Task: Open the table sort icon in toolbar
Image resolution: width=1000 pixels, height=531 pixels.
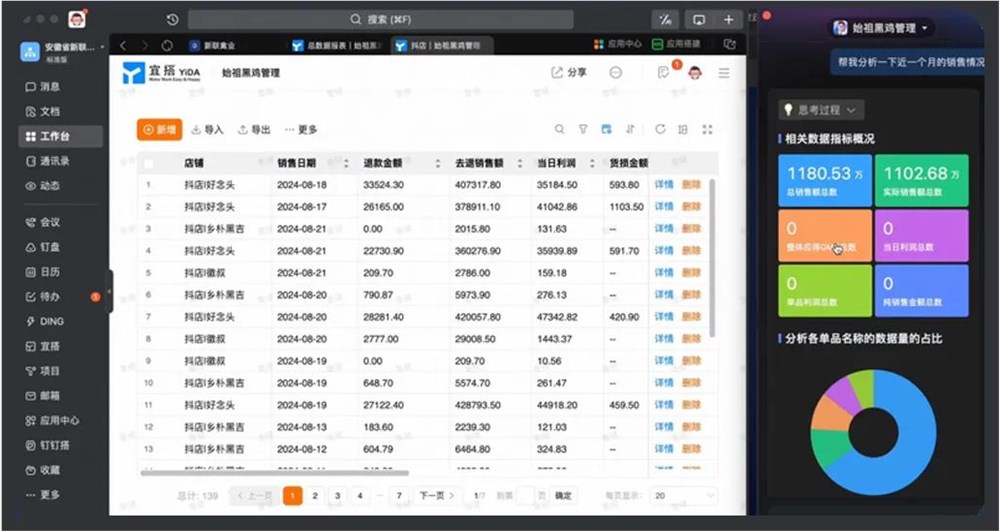Action: click(630, 129)
